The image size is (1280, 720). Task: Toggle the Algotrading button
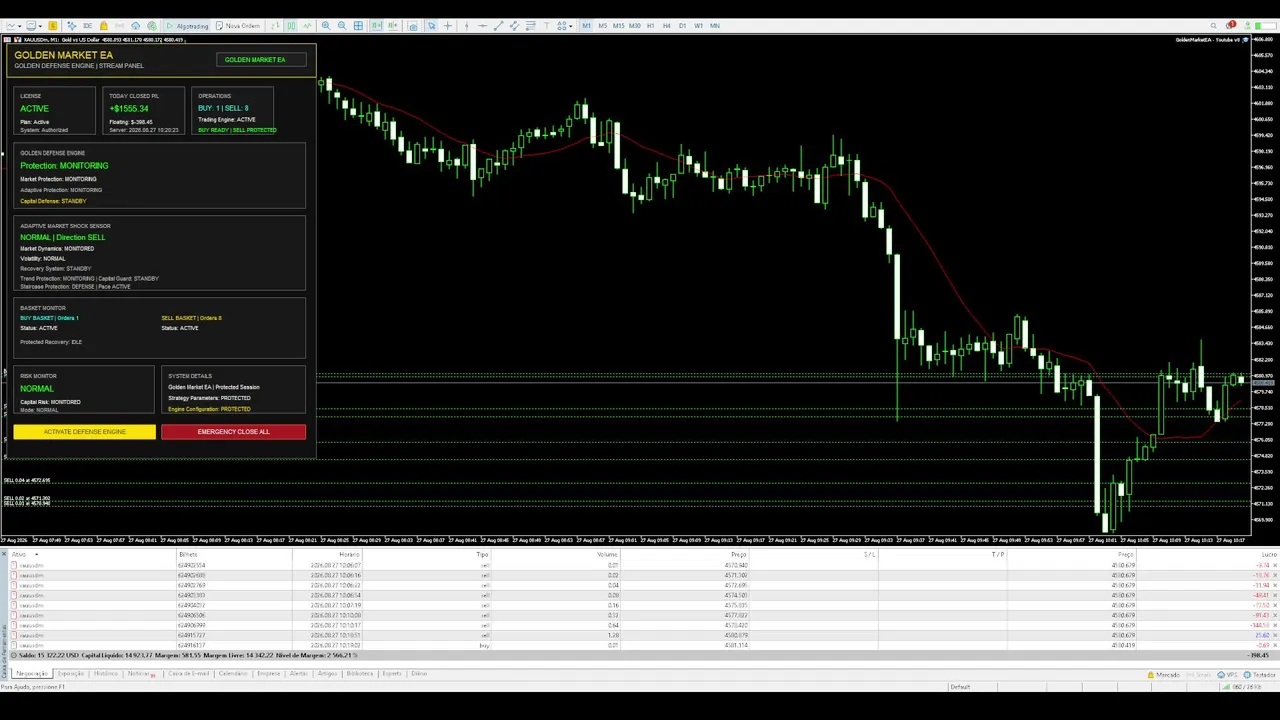pyautogui.click(x=187, y=25)
